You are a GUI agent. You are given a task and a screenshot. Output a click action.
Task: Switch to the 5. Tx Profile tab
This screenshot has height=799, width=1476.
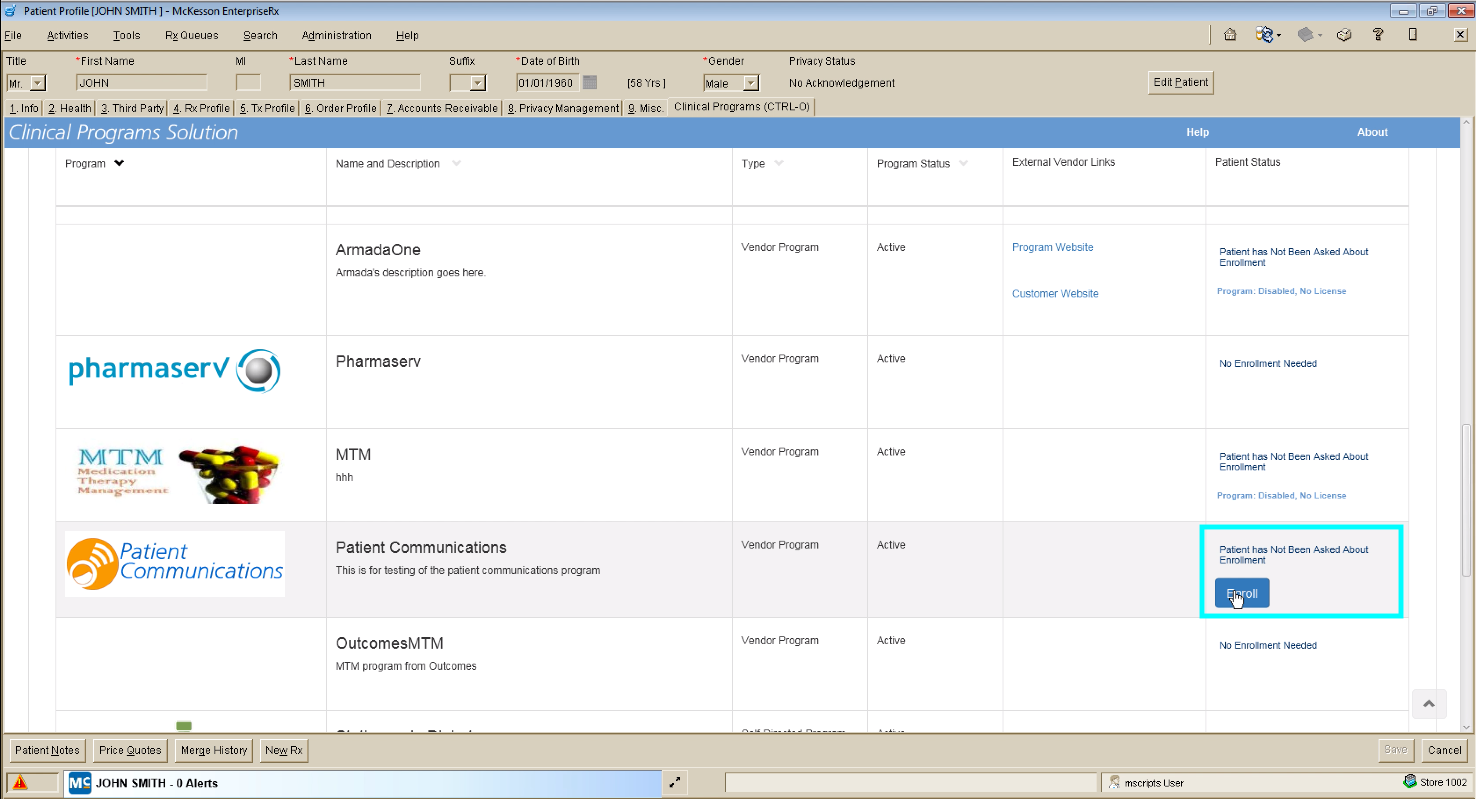pos(267,108)
